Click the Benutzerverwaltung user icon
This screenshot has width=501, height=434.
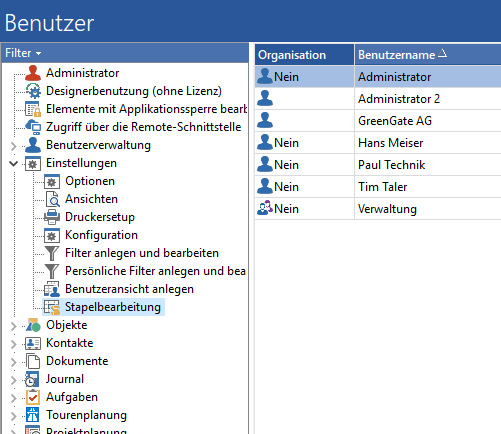(x=33, y=145)
